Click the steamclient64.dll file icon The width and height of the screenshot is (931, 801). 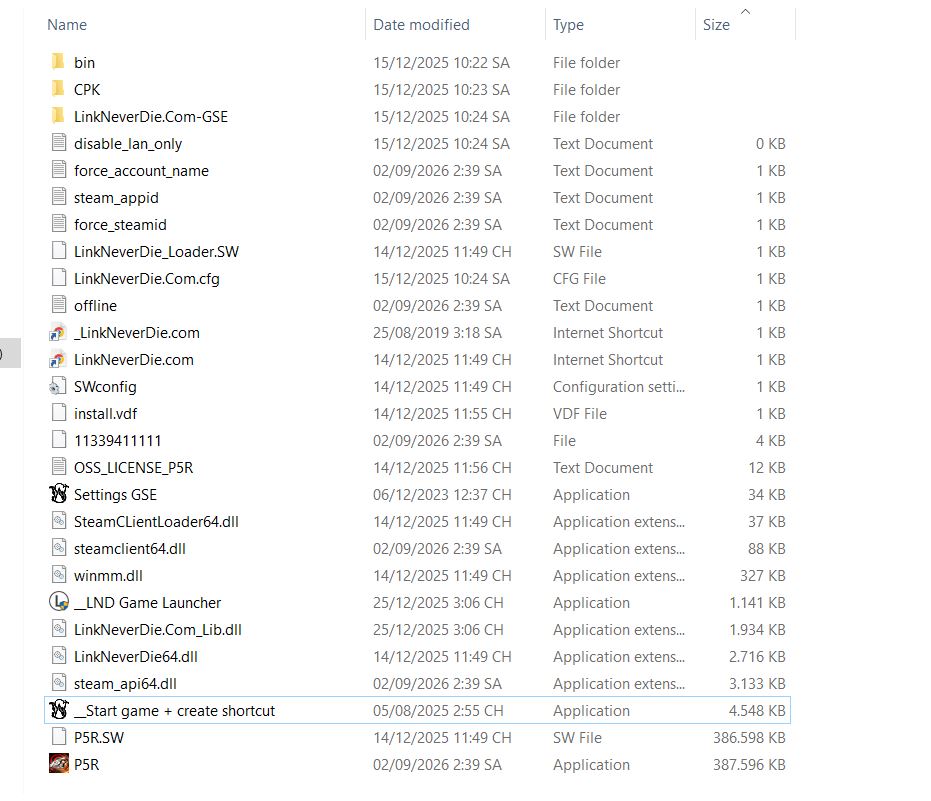tap(58, 548)
